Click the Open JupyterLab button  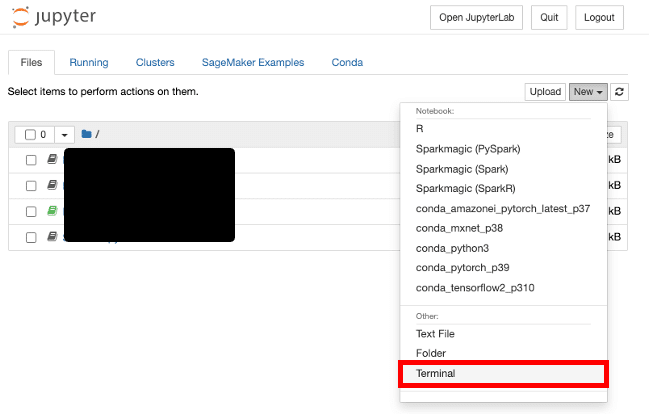[476, 17]
